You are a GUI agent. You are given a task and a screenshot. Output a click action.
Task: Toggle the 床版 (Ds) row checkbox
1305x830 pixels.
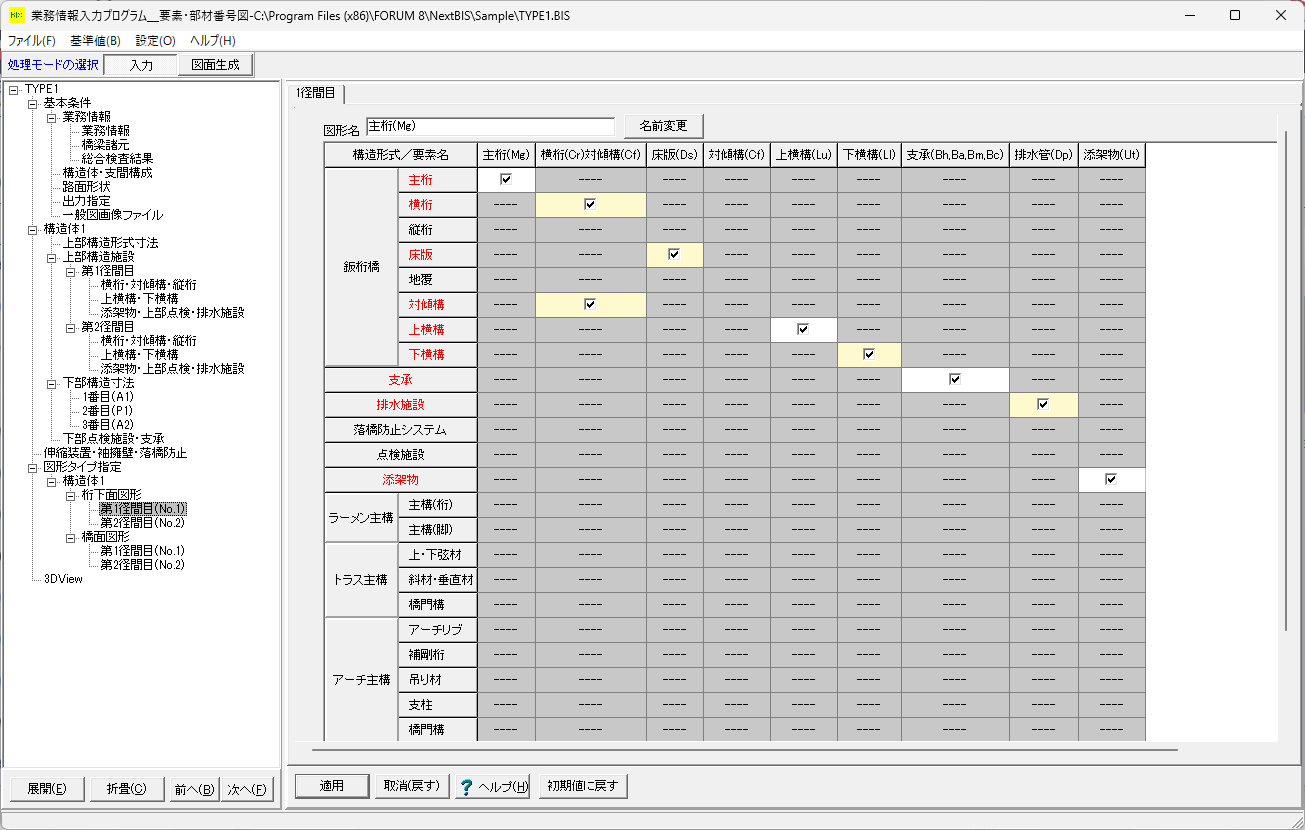[x=674, y=254]
